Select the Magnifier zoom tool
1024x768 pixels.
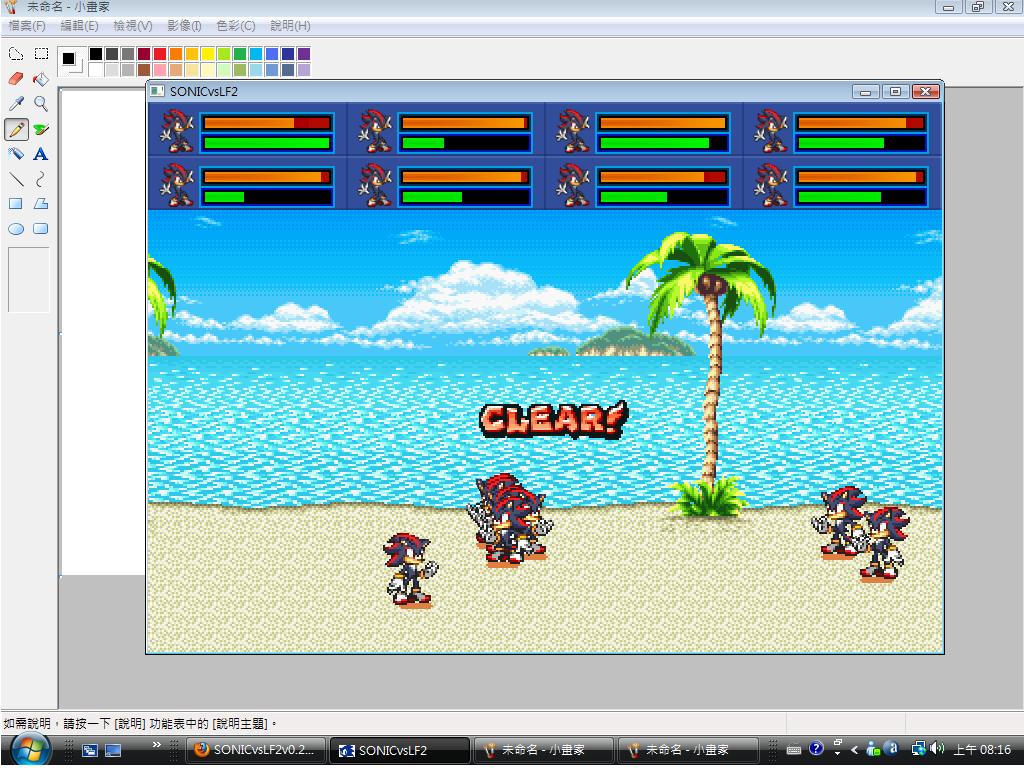(41, 104)
